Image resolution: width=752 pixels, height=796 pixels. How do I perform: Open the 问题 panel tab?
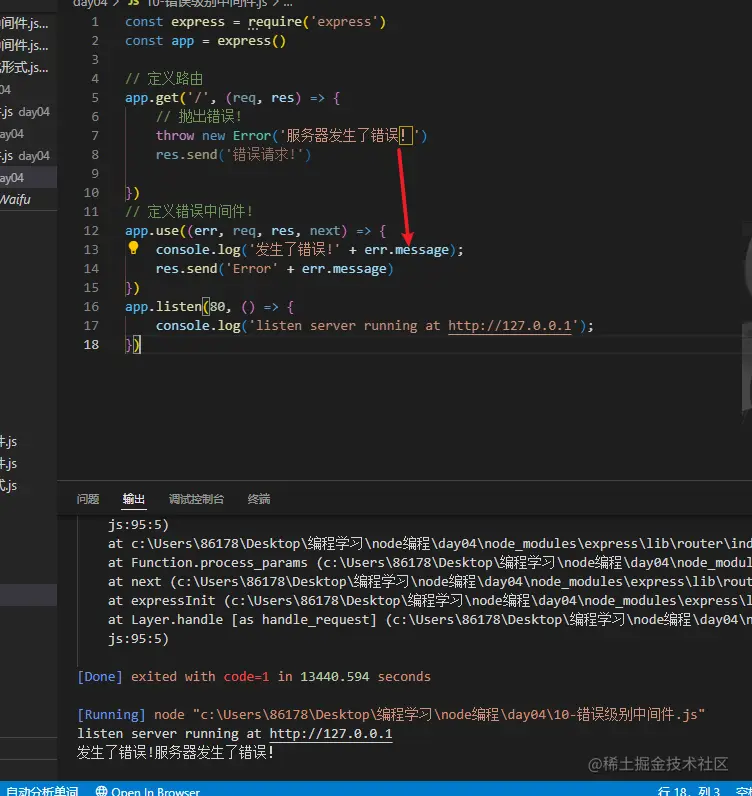pos(88,499)
